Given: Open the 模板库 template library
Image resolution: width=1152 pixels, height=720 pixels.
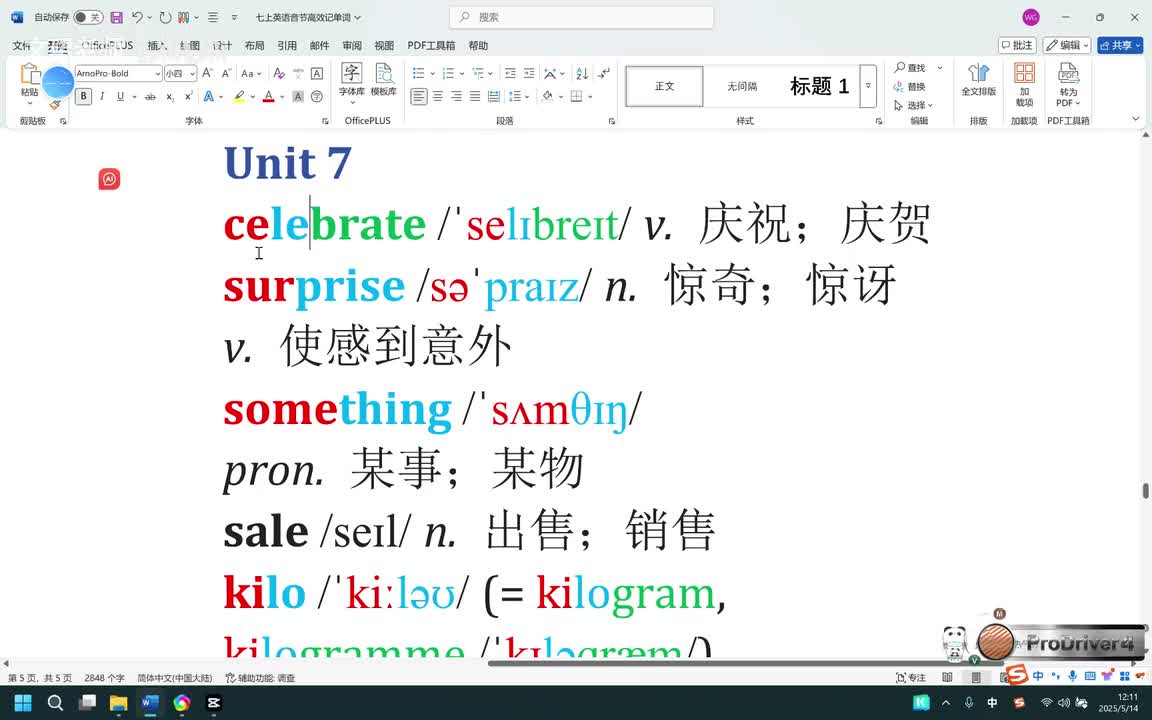Looking at the screenshot, I should coord(384,79).
